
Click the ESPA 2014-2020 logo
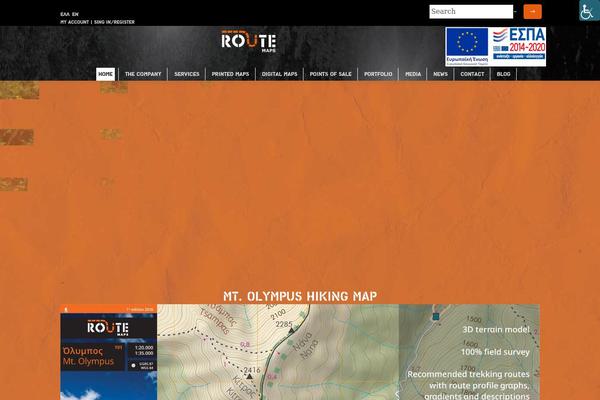(x=518, y=46)
